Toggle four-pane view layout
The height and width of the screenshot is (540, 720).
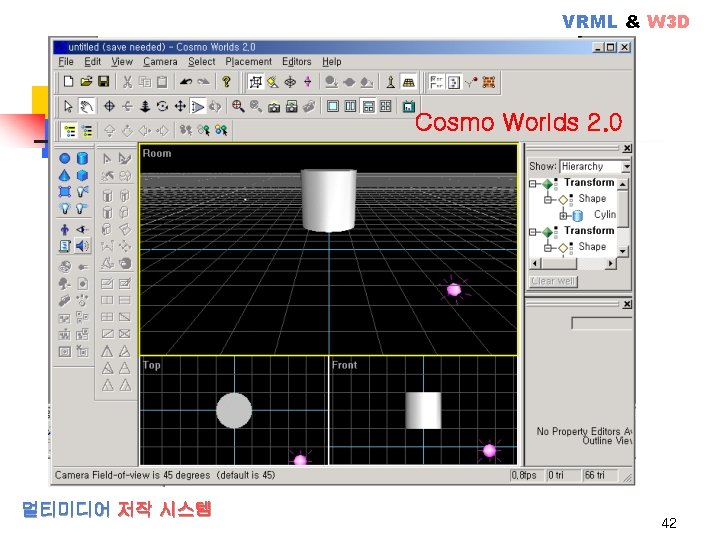(x=386, y=107)
